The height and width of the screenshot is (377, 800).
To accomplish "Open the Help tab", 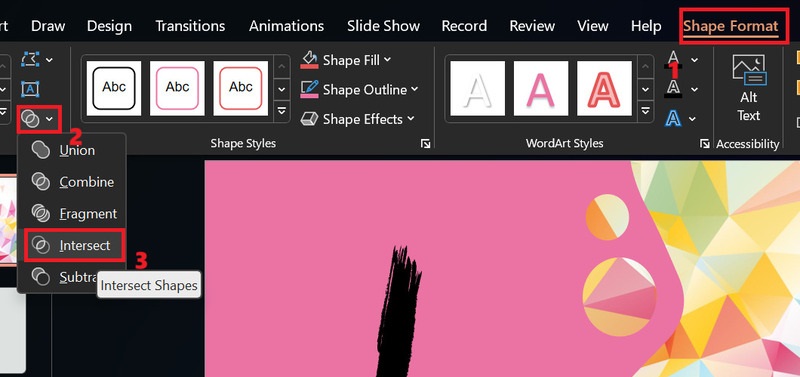I will click(646, 26).
